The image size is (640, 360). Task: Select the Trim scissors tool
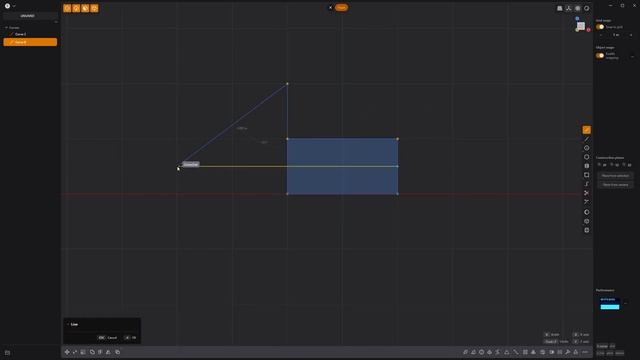click(x=587, y=193)
